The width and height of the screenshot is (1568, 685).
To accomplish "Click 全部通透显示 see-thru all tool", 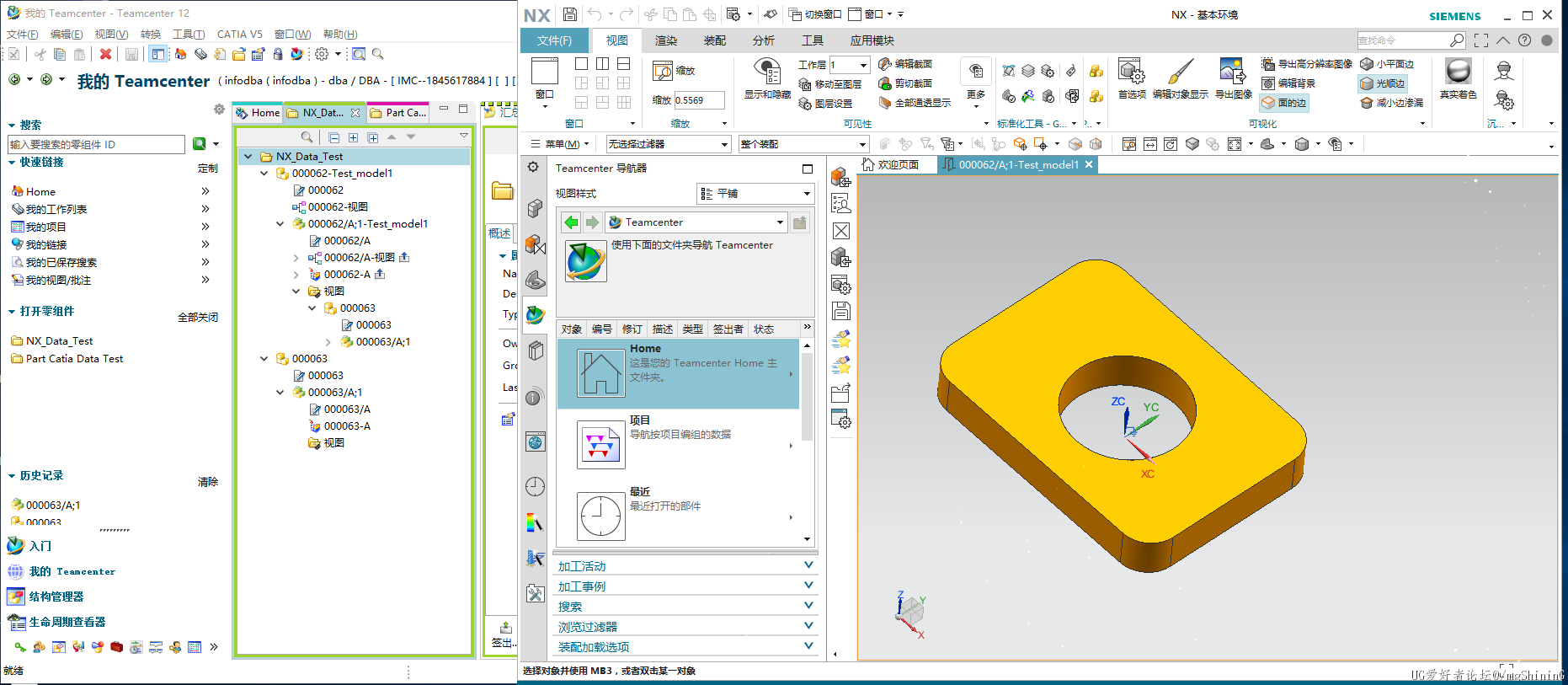I will coord(914,103).
